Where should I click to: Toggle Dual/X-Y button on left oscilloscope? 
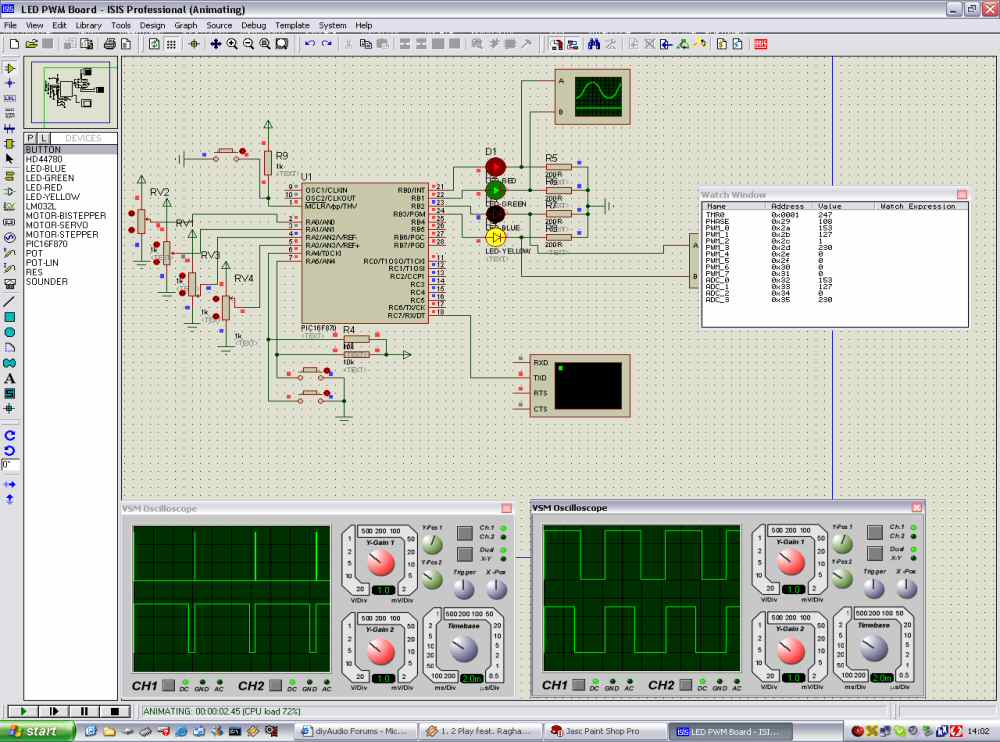point(465,554)
